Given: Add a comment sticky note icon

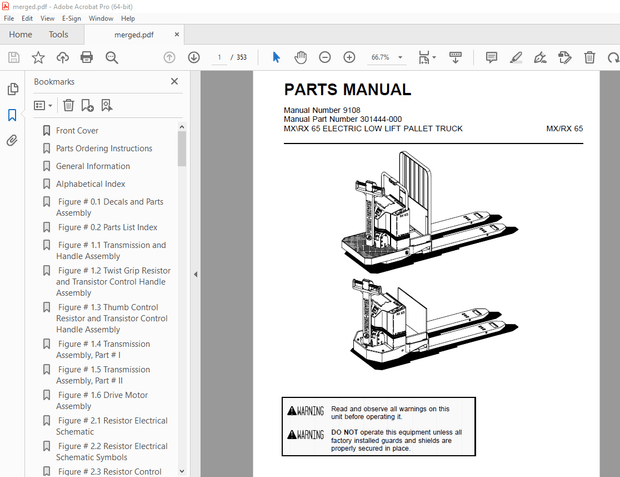Looking at the screenshot, I should [491, 58].
